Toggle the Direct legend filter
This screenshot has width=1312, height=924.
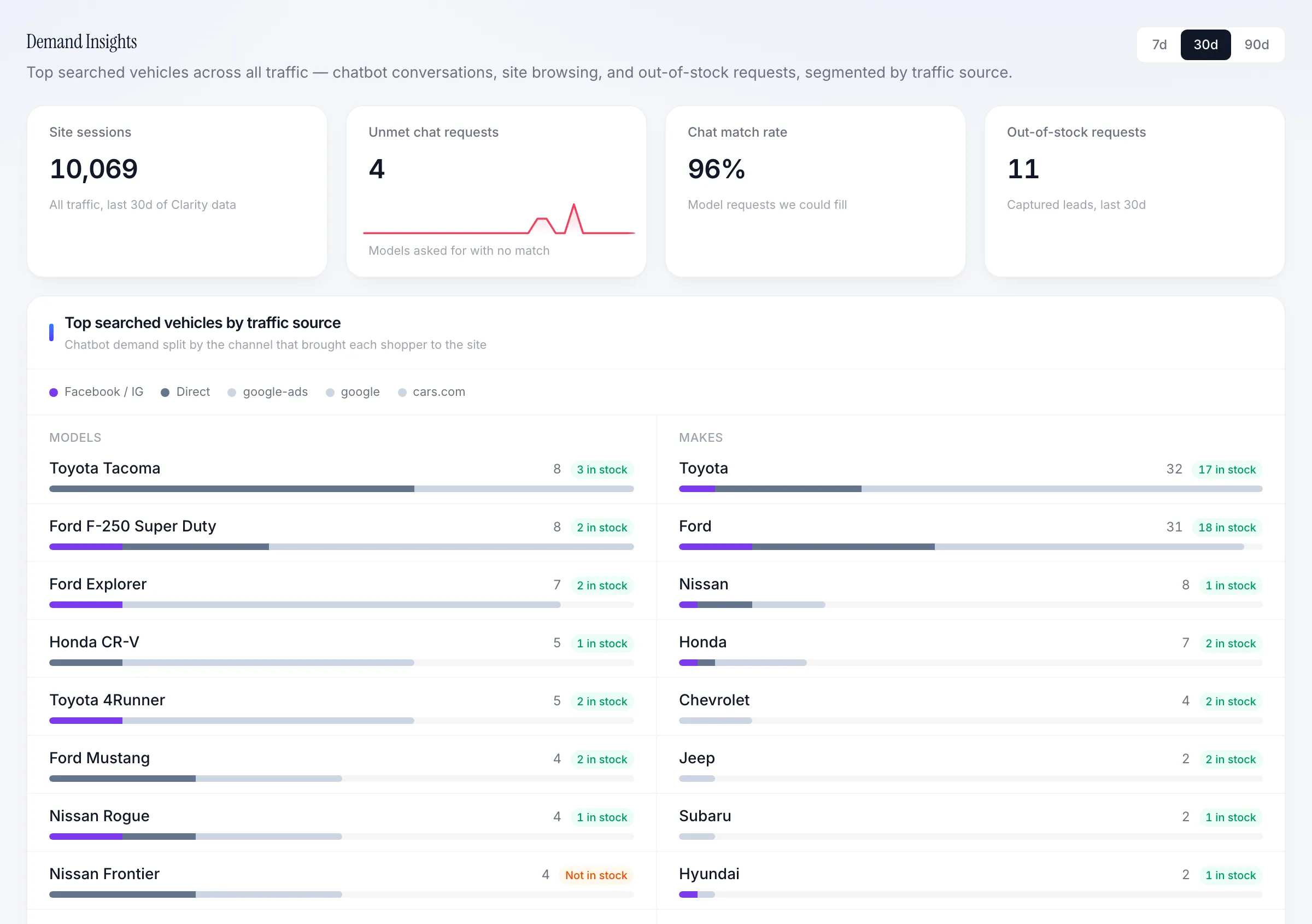pyautogui.click(x=185, y=392)
